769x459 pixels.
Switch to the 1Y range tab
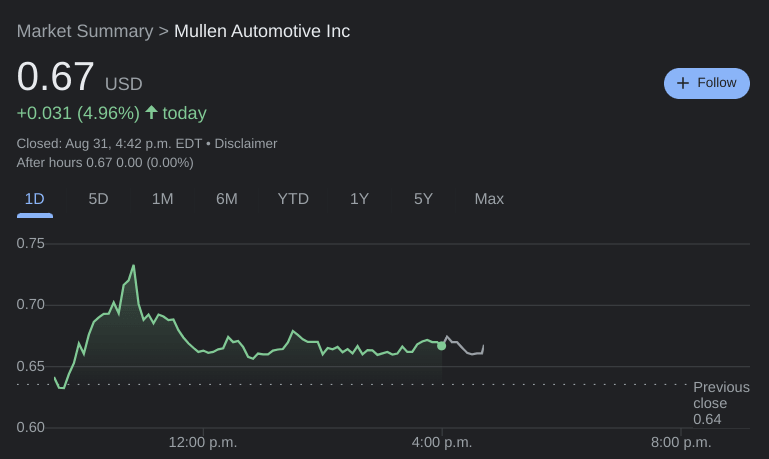tap(359, 199)
